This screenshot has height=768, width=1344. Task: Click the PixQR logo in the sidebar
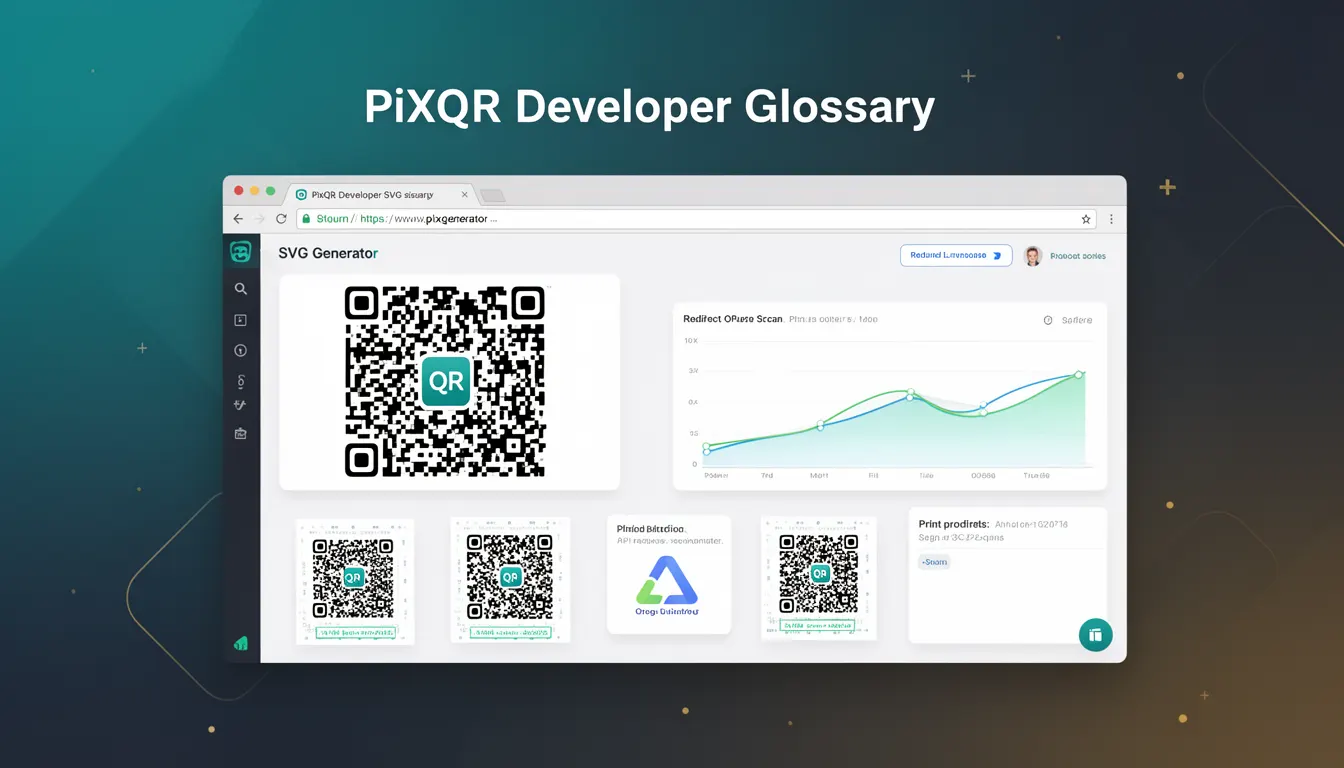point(241,252)
